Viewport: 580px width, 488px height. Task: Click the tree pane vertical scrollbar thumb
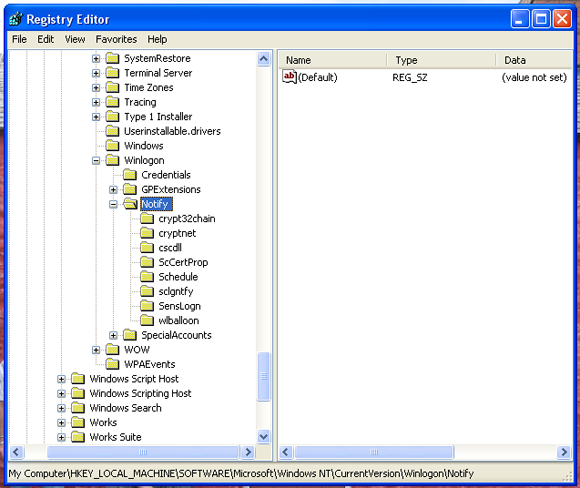tap(264, 376)
